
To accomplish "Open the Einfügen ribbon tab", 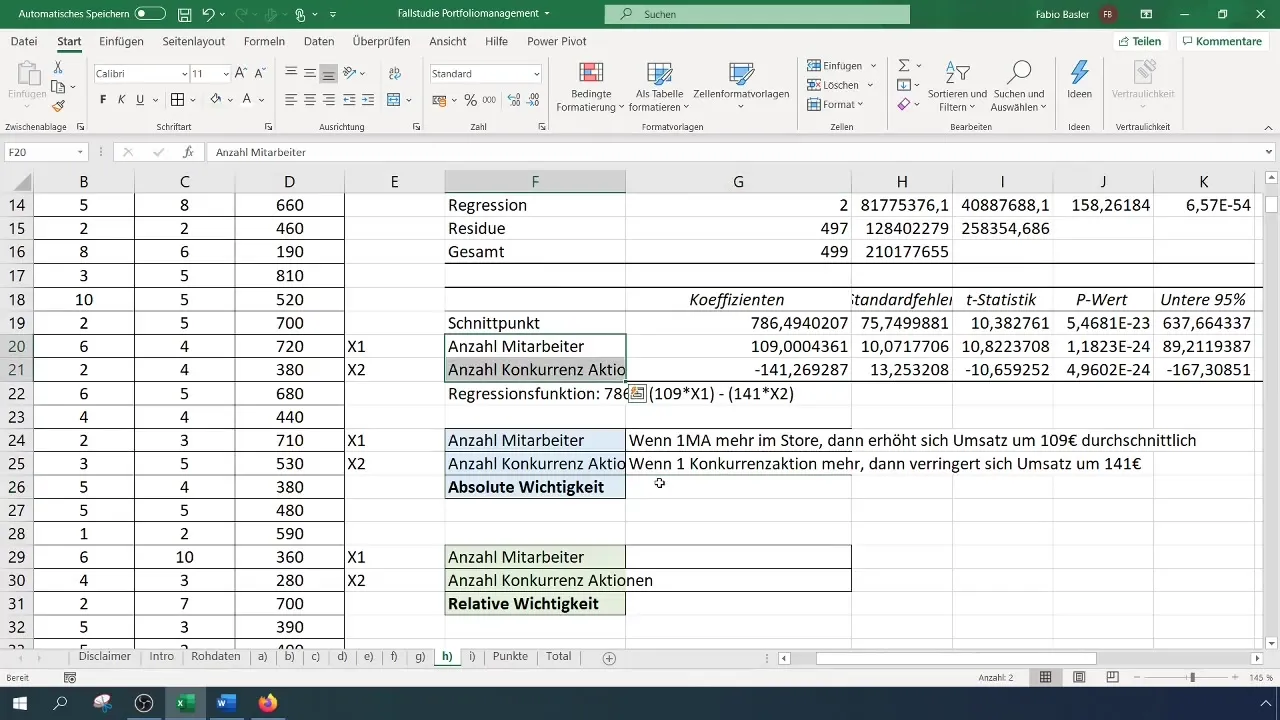I will coord(121,41).
